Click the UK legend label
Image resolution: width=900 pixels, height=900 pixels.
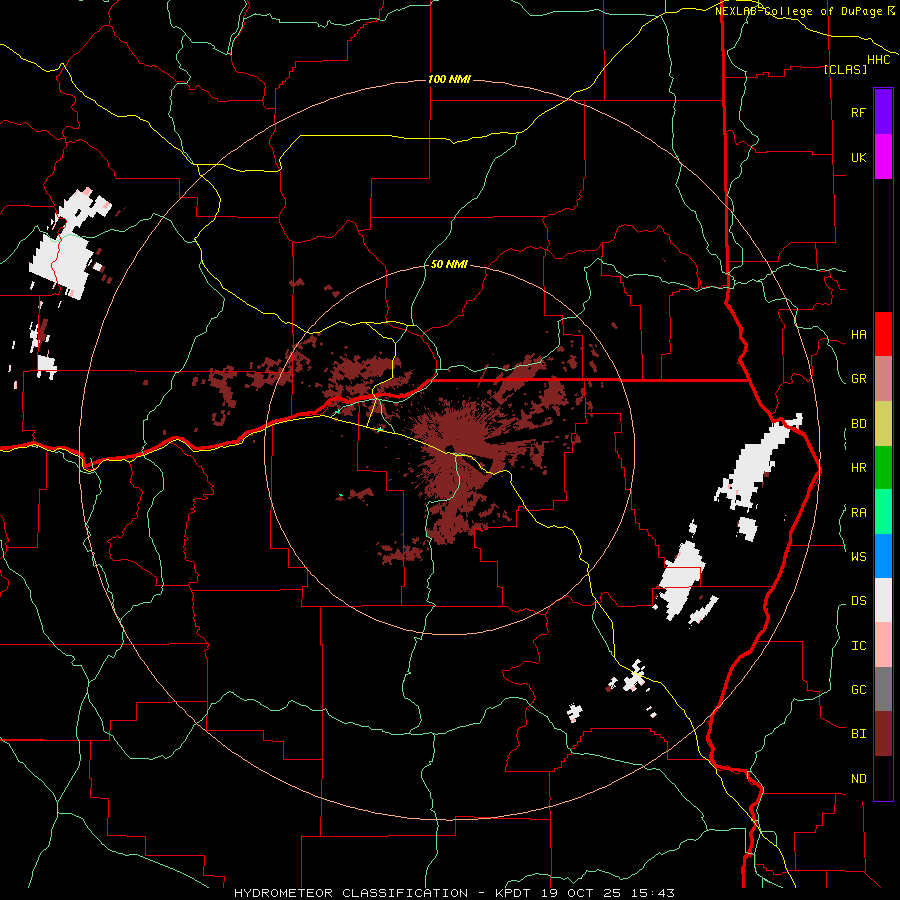858,157
